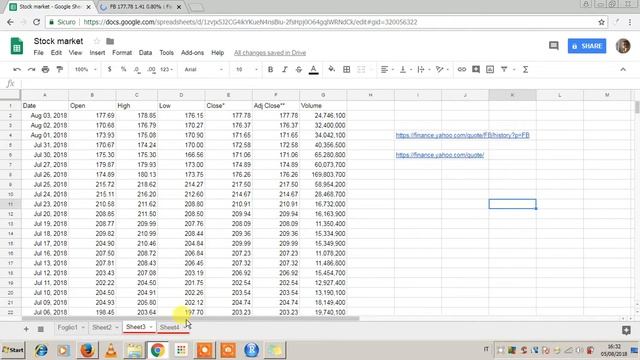Toggle italic formatting

coord(284,69)
